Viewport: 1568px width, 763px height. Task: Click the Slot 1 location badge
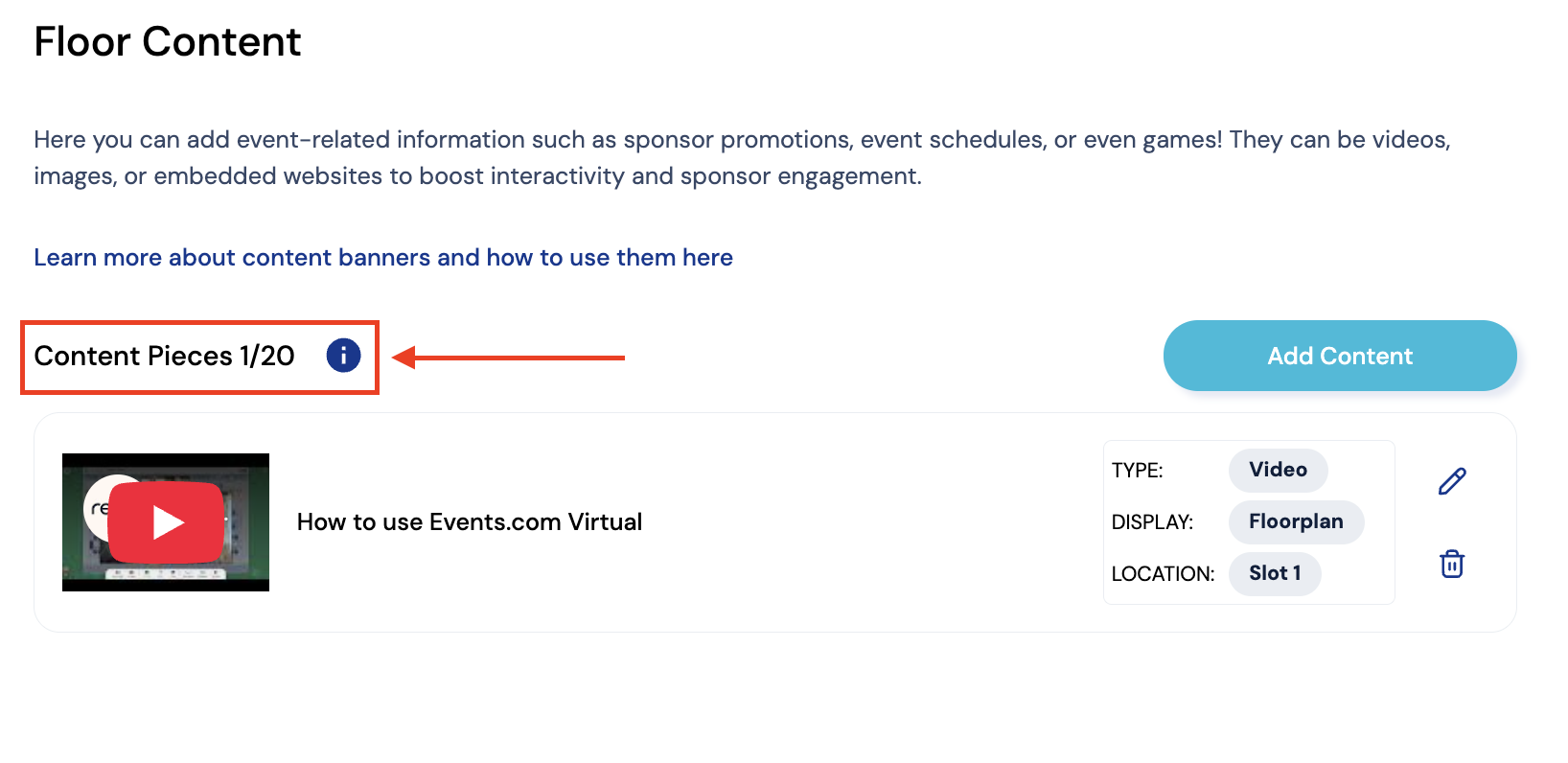[x=1275, y=573]
